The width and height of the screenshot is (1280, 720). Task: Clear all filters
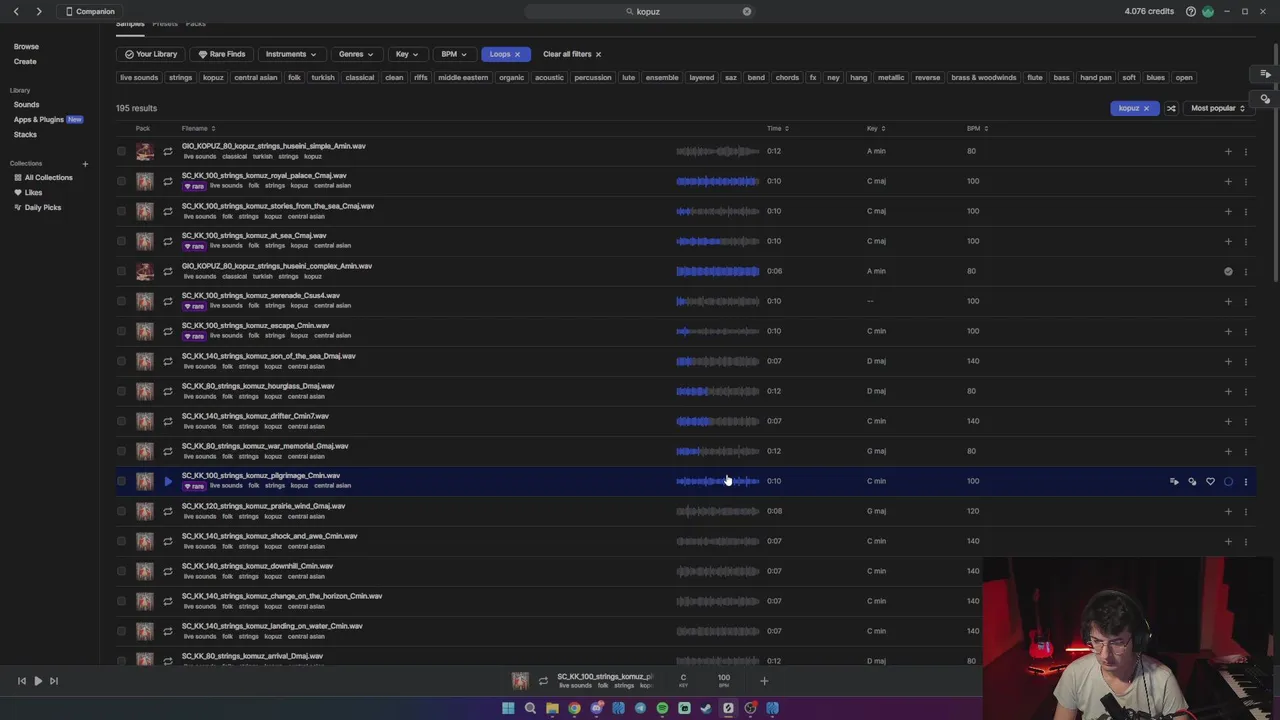tap(572, 54)
